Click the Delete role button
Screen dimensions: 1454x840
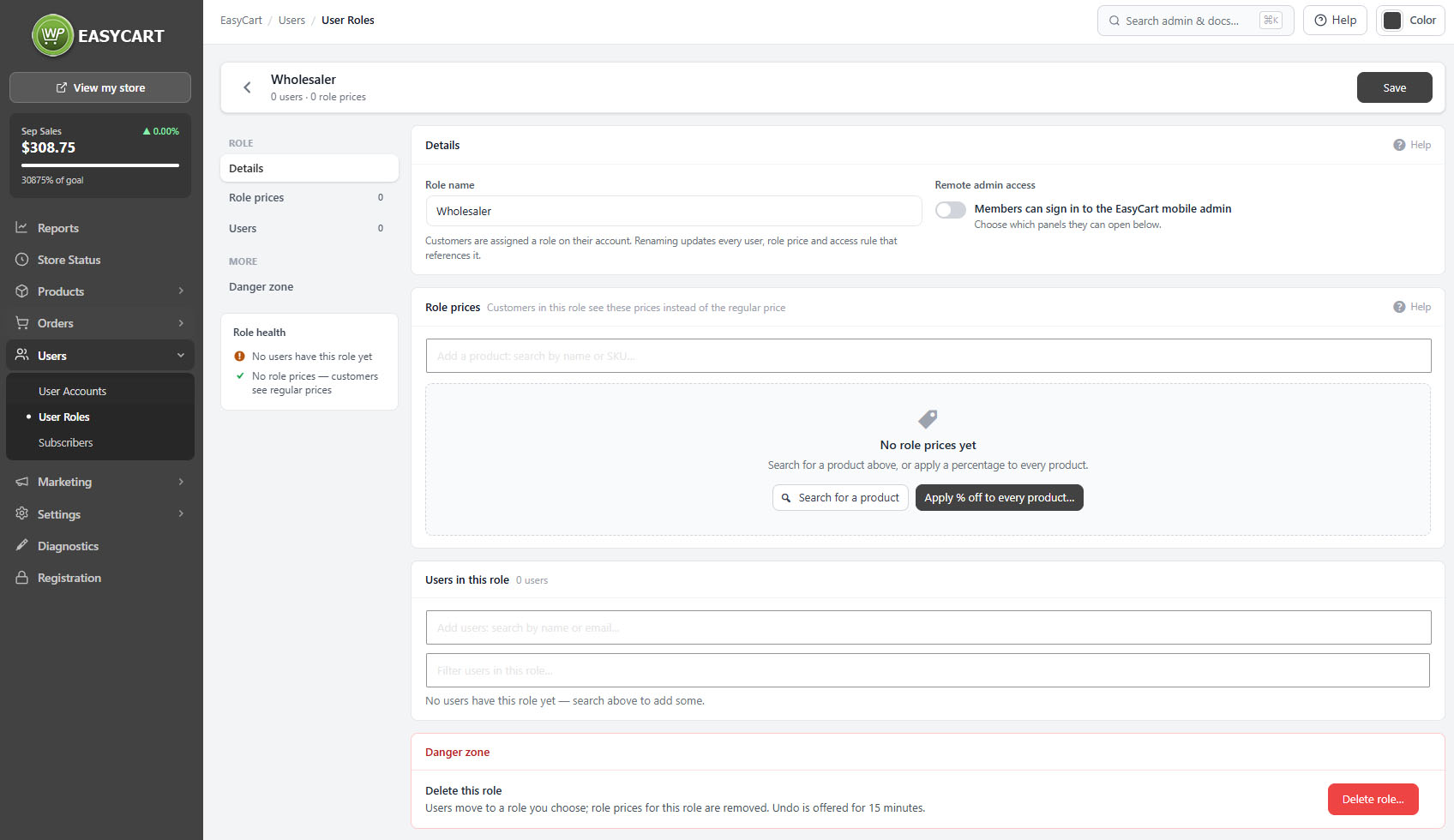(1373, 800)
